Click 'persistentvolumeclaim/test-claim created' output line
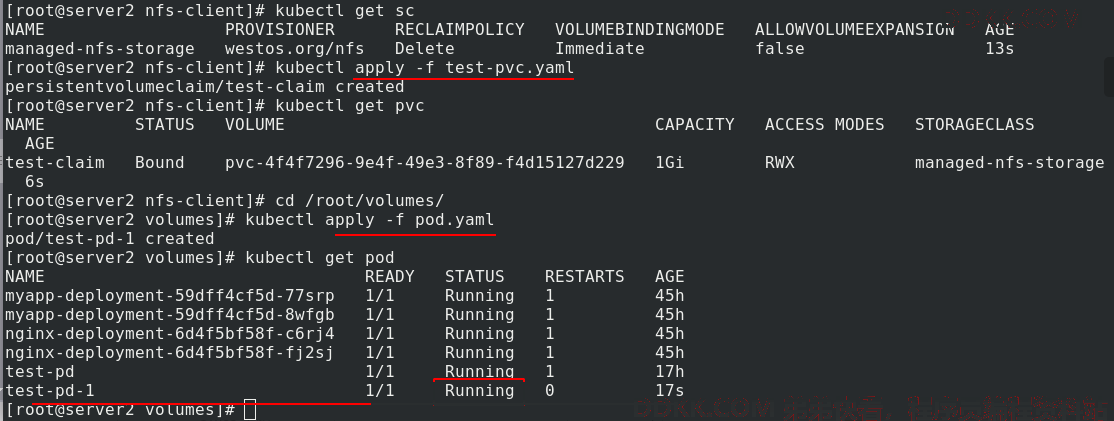This screenshot has height=421, width=1114. click(205, 87)
